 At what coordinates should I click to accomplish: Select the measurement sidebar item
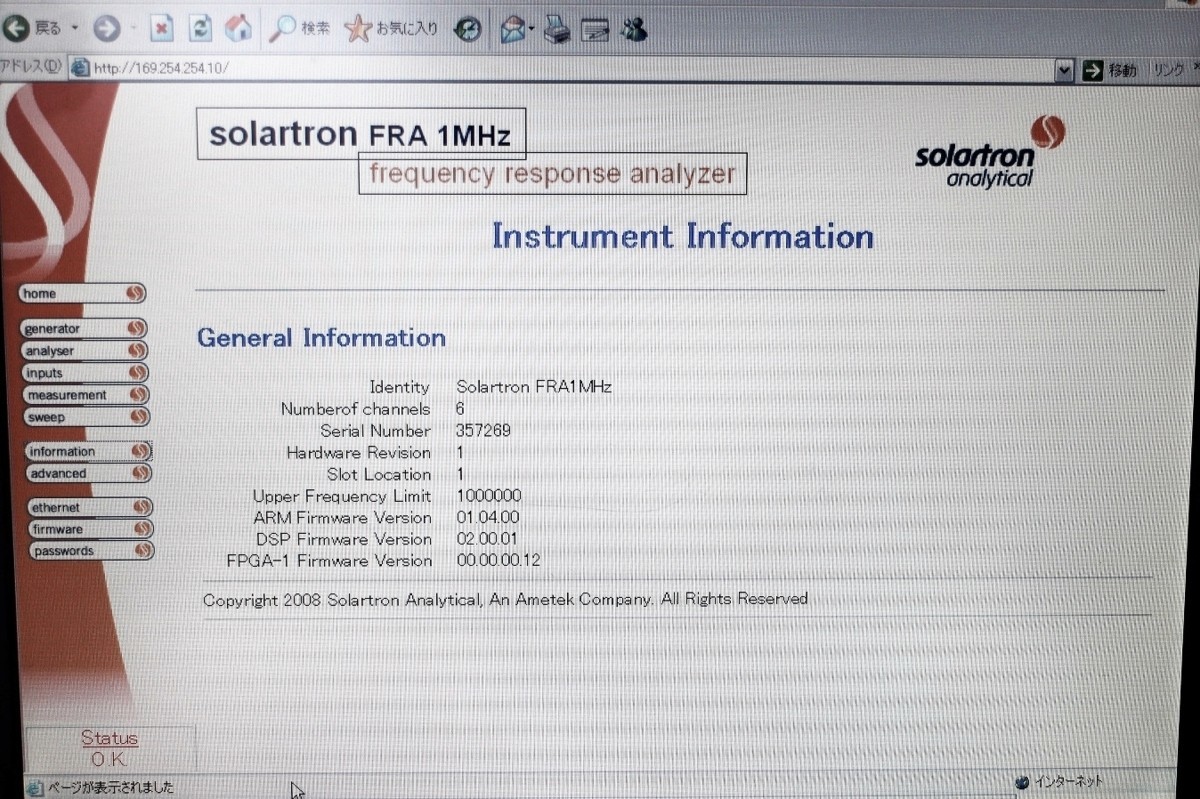click(85, 394)
